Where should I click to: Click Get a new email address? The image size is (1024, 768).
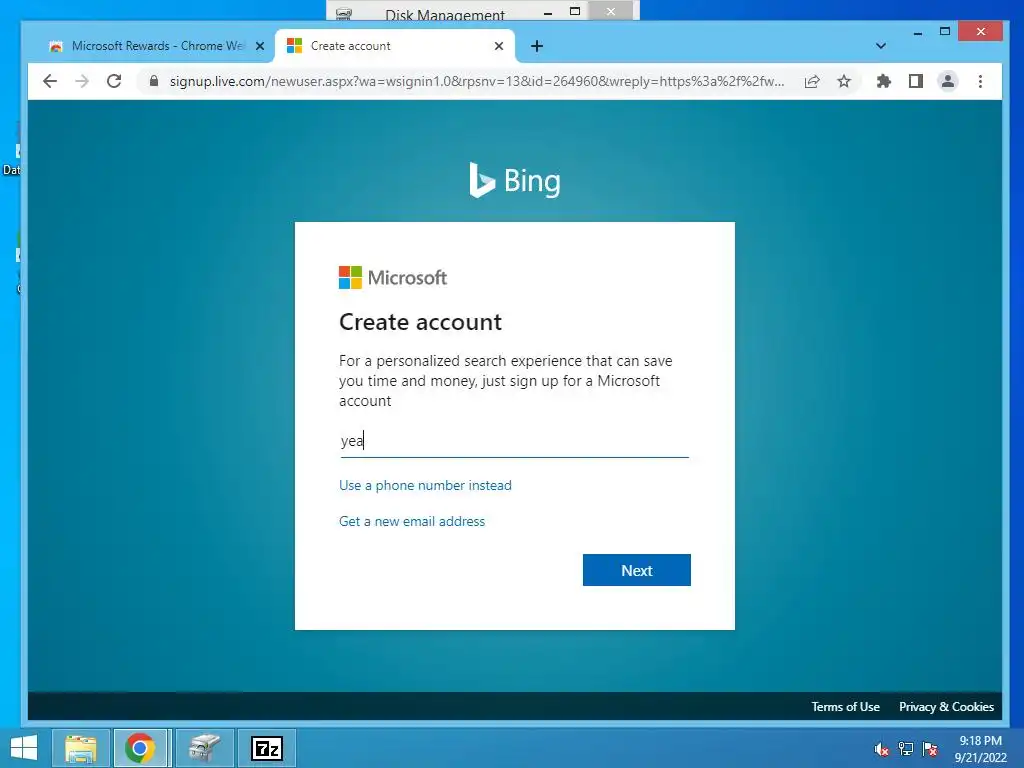tap(412, 521)
